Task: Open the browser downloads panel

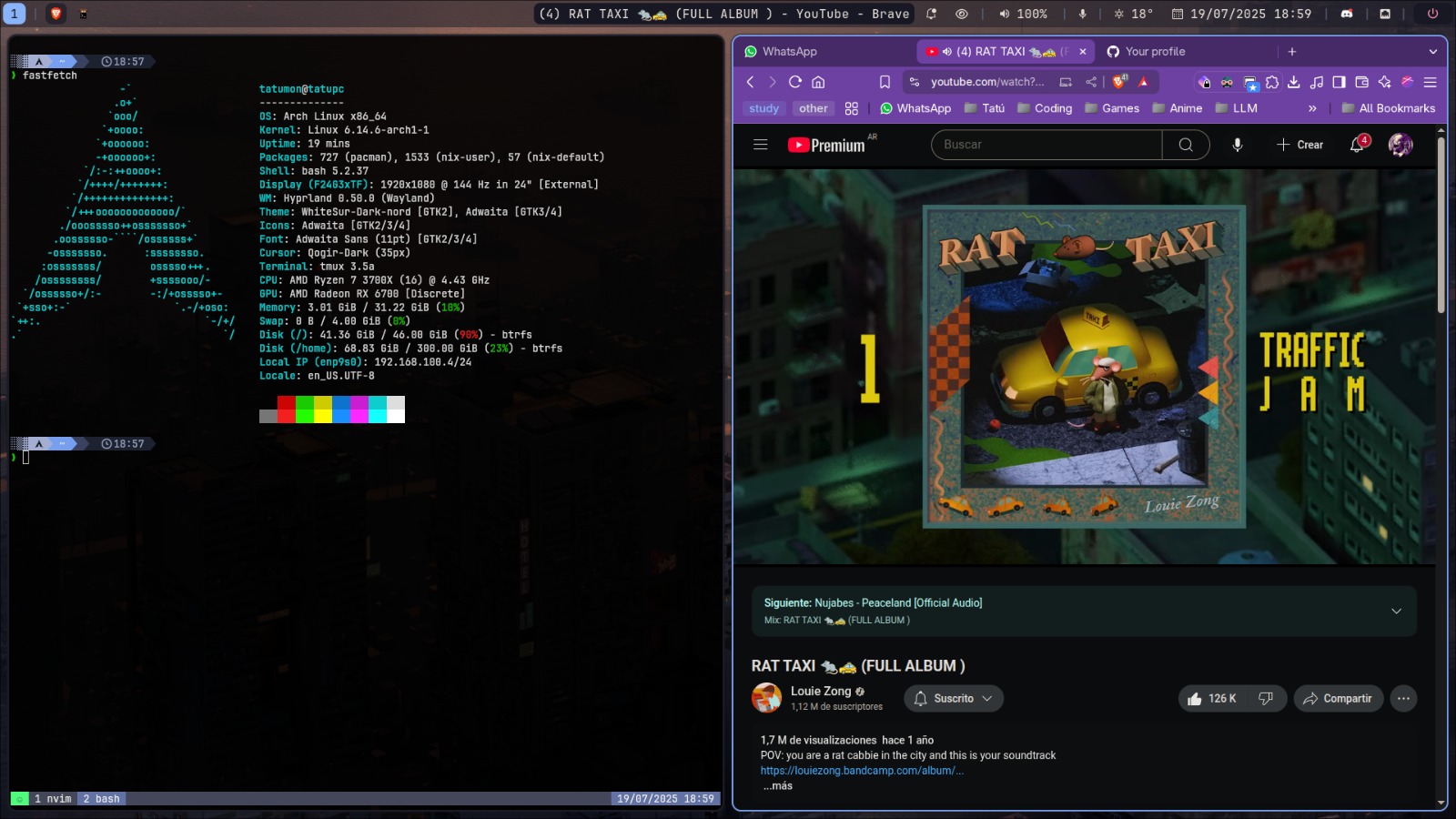Action: (x=1294, y=82)
